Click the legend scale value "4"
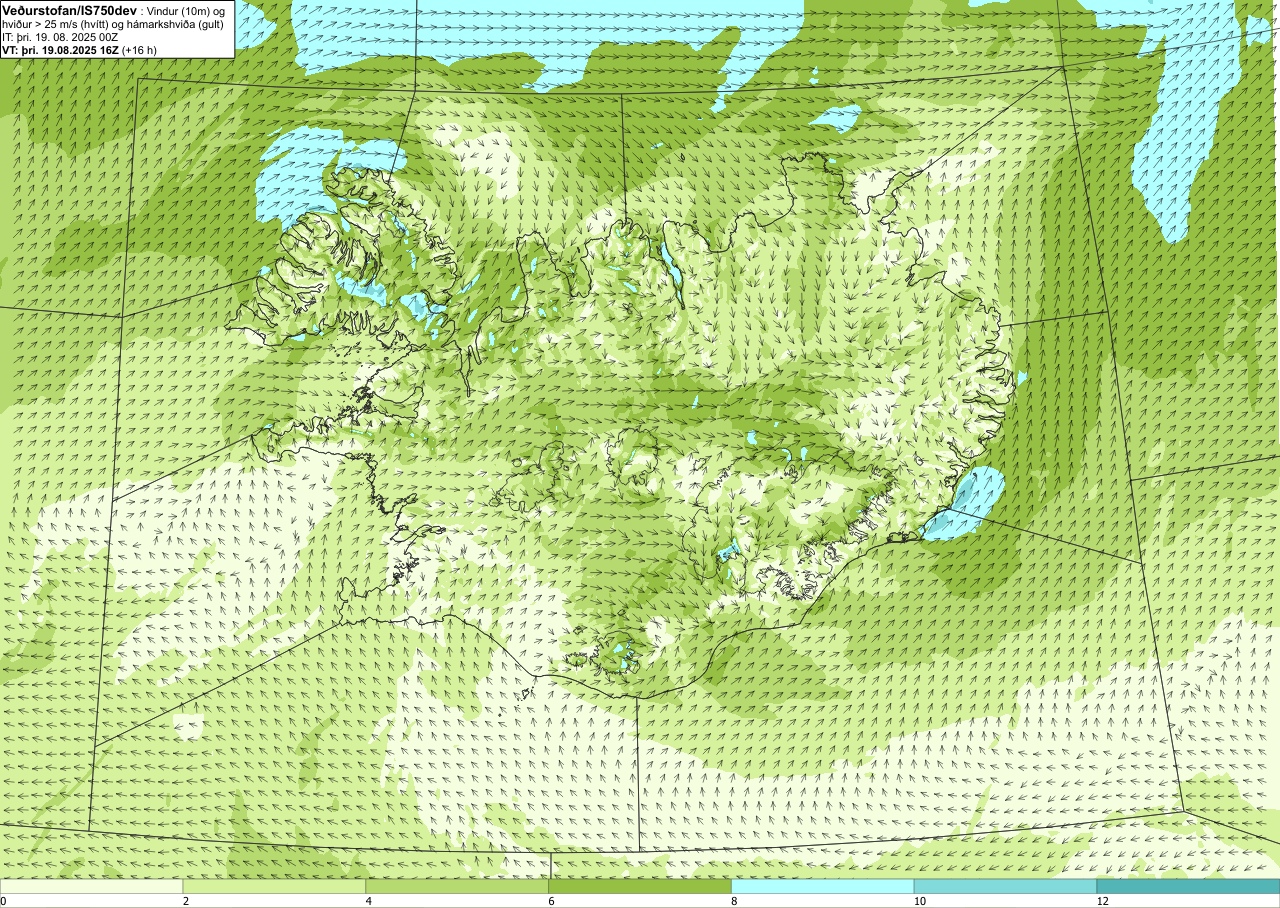Image resolution: width=1280 pixels, height=908 pixels. [369, 901]
